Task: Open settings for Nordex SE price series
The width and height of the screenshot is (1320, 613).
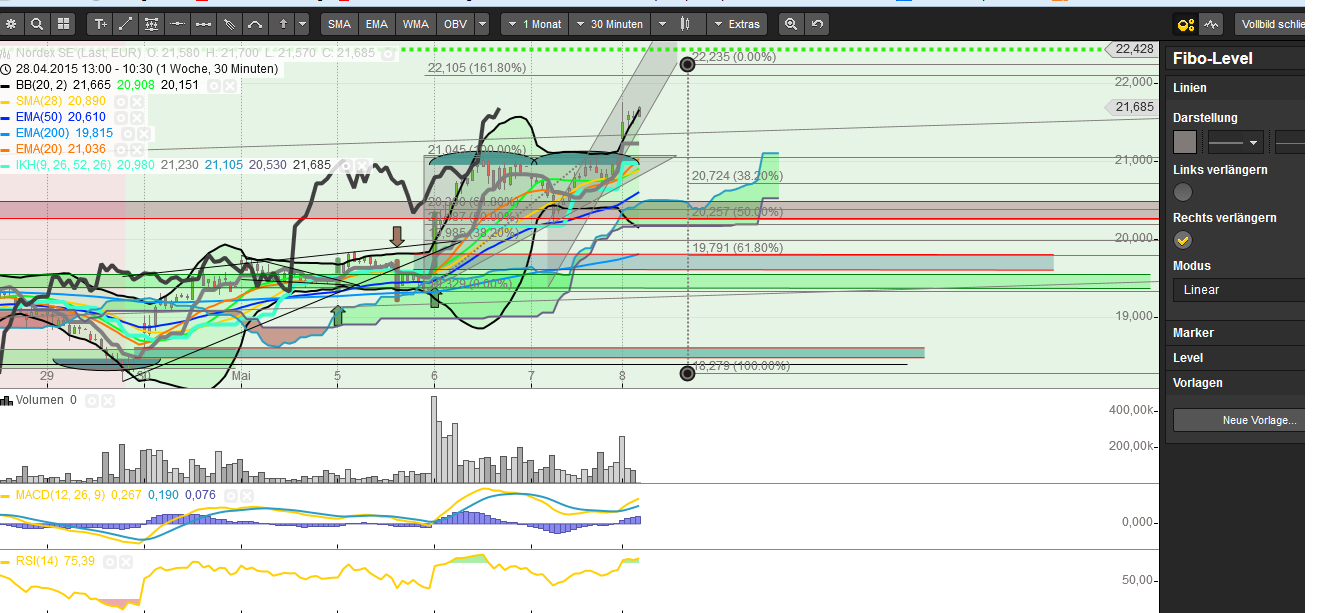Action: [x=389, y=53]
